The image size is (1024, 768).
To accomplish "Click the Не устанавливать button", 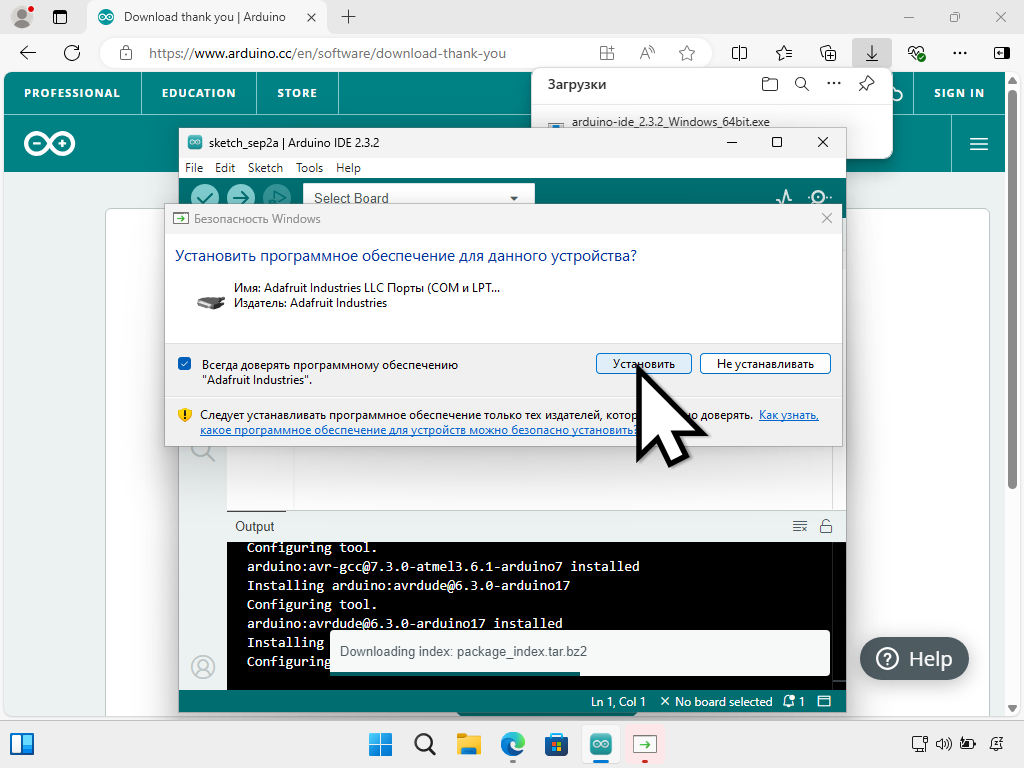I will click(765, 364).
